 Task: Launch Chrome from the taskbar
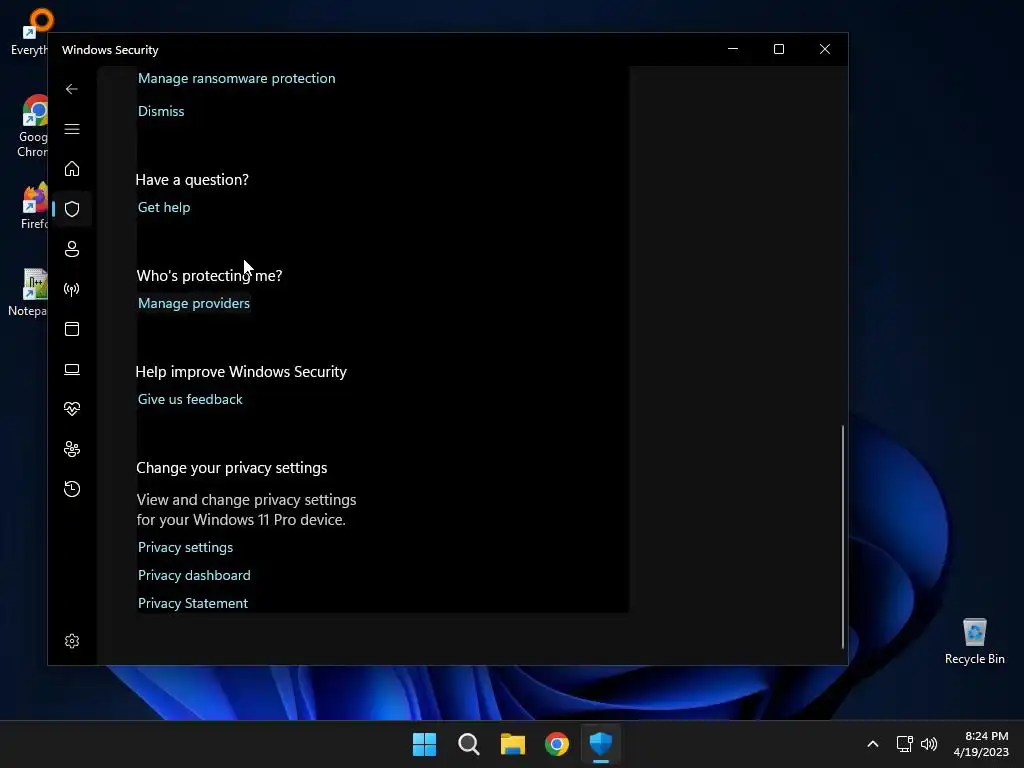557,744
